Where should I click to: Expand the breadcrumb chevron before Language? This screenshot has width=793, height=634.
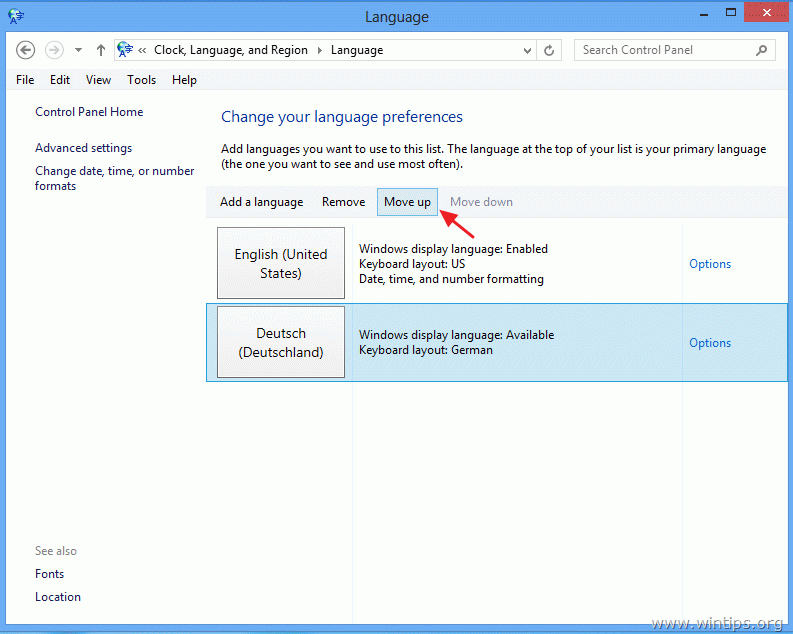click(320, 50)
